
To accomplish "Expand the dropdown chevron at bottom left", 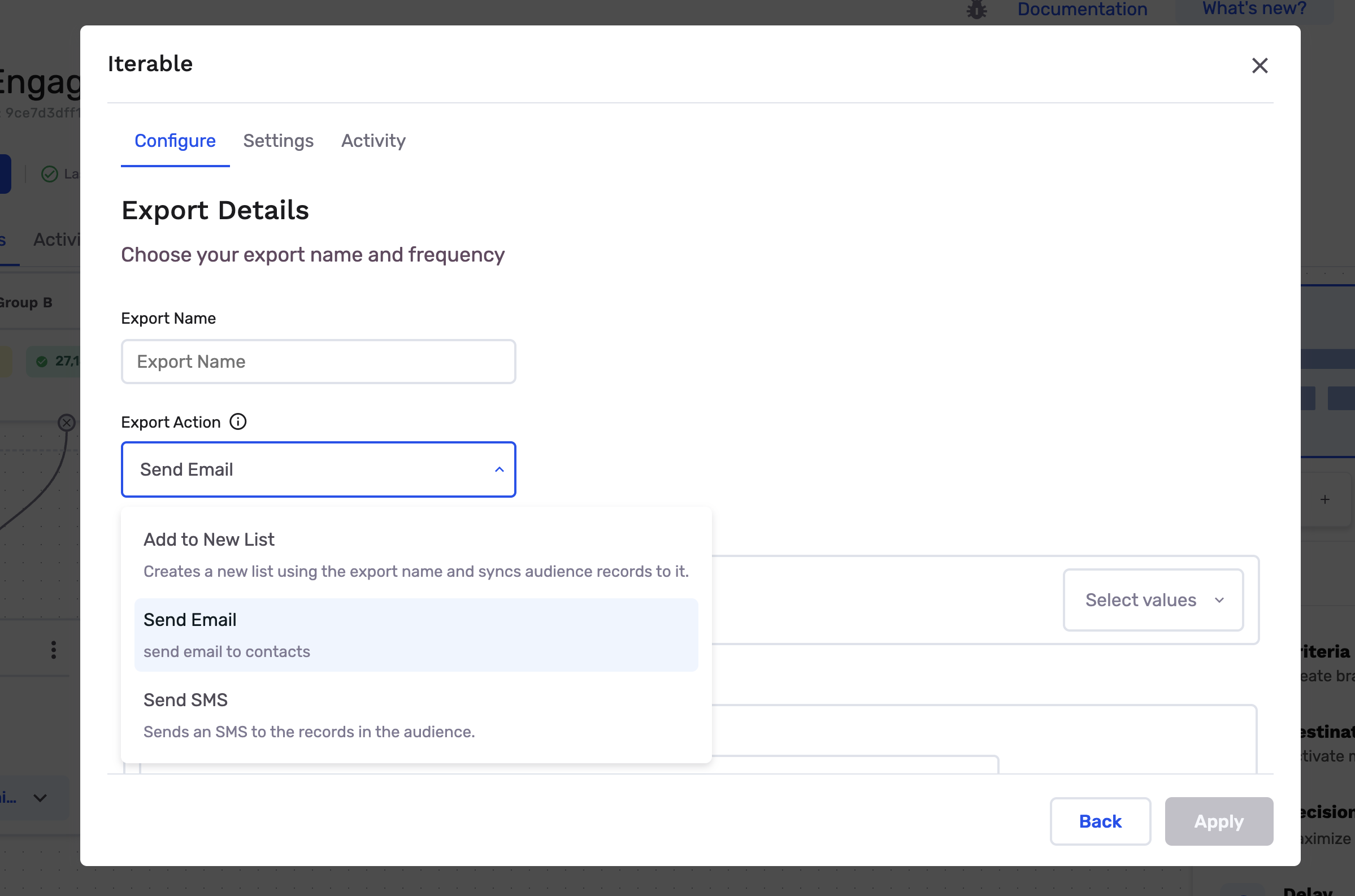I will (40, 798).
